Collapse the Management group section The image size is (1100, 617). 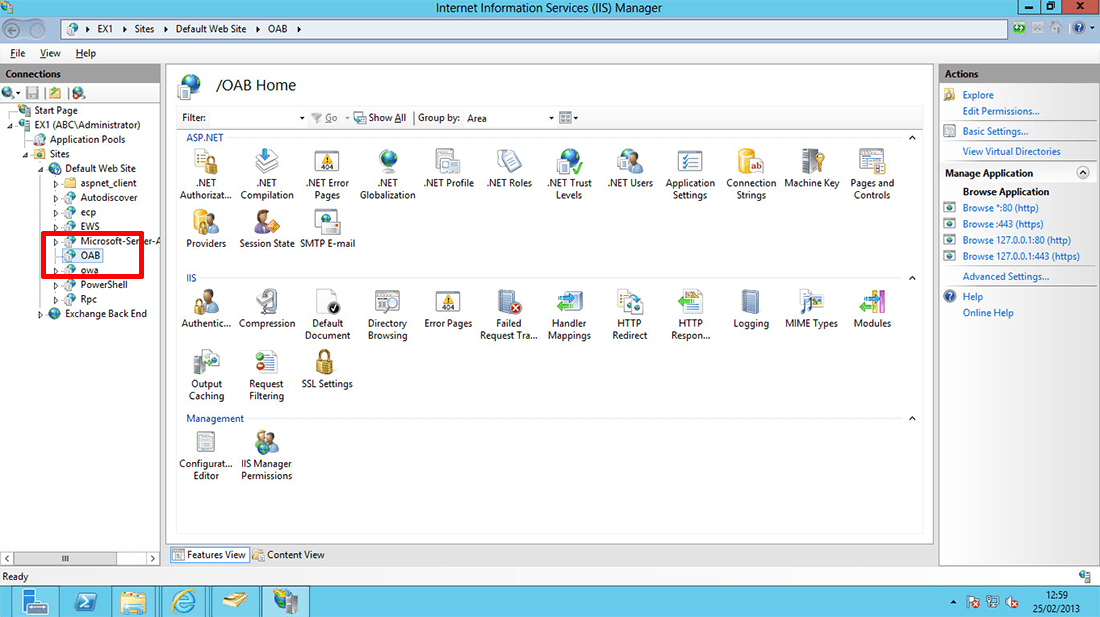coord(912,419)
